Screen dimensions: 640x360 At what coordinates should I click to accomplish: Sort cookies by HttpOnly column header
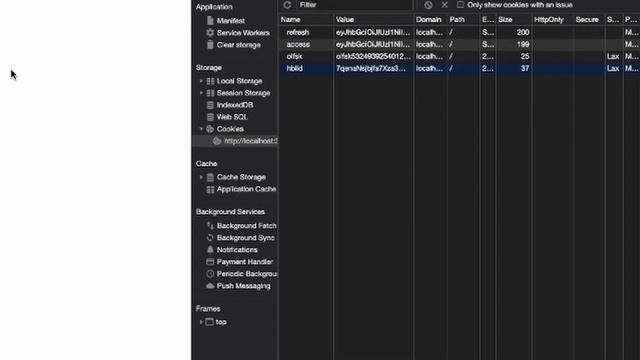[x=552, y=20]
